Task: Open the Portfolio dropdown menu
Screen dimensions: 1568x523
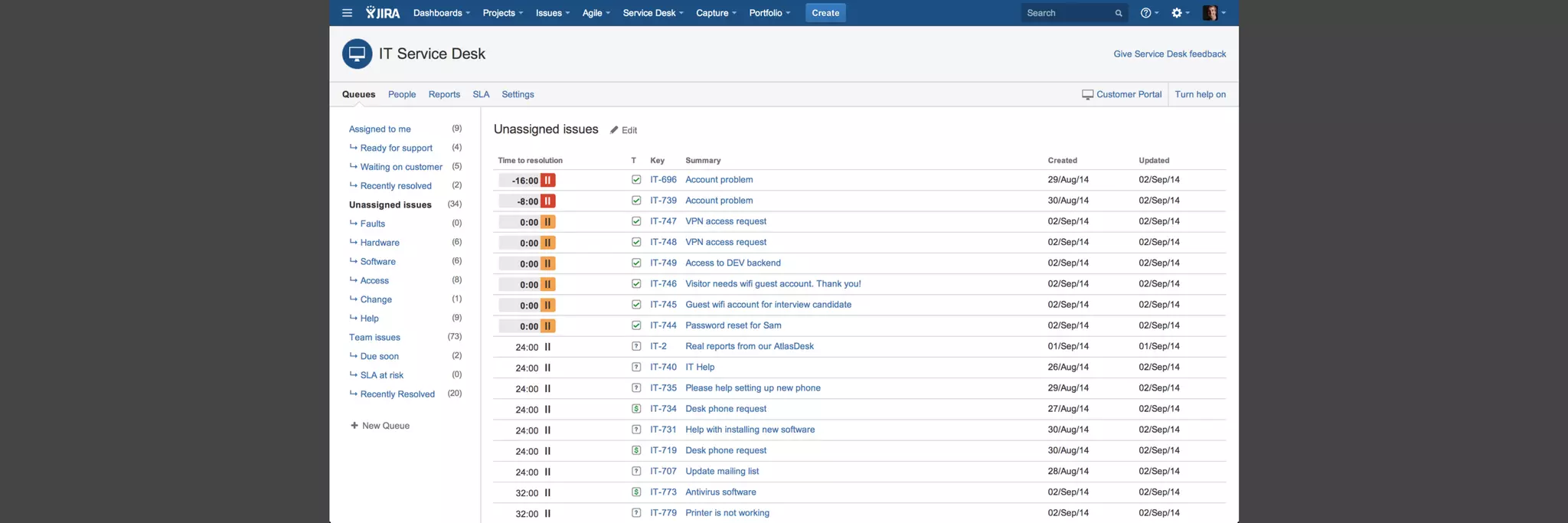Action: [x=769, y=13]
